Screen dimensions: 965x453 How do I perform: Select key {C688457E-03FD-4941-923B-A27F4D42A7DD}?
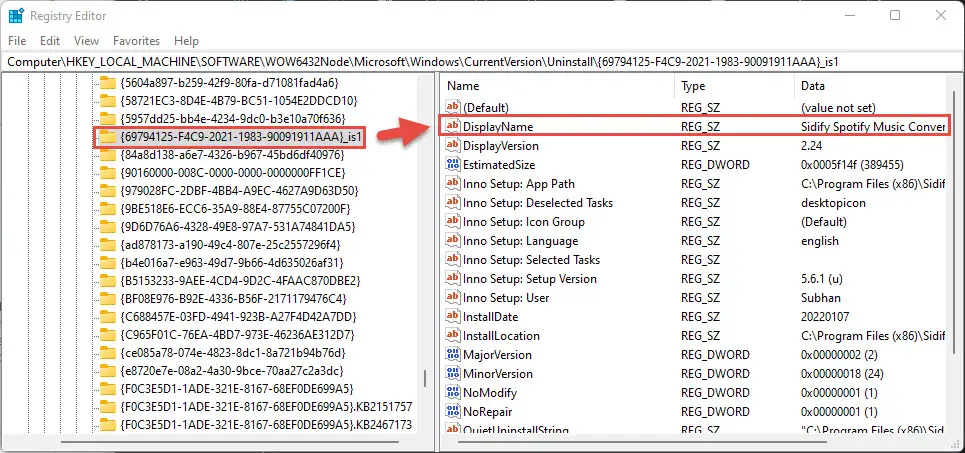tap(239, 316)
